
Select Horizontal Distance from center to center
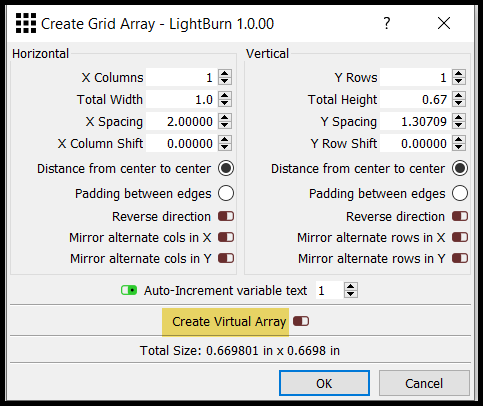tap(226, 168)
